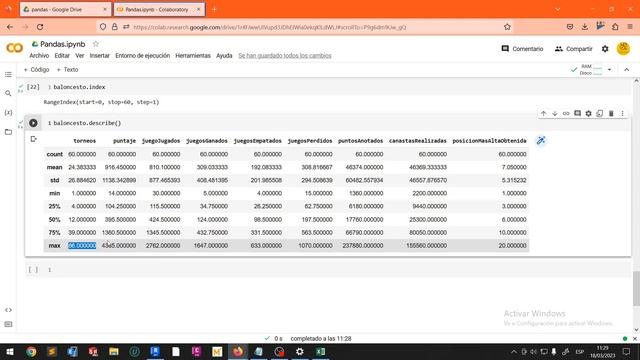Viewport: 640px width, 360px height.
Task: Add a new Texto cell
Action: (67, 70)
